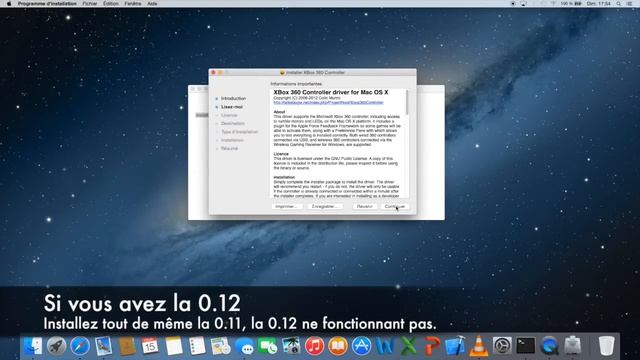This screenshot has height=360, width=640.
Task: Launch Safari compass icon in dock
Action: tap(80, 346)
